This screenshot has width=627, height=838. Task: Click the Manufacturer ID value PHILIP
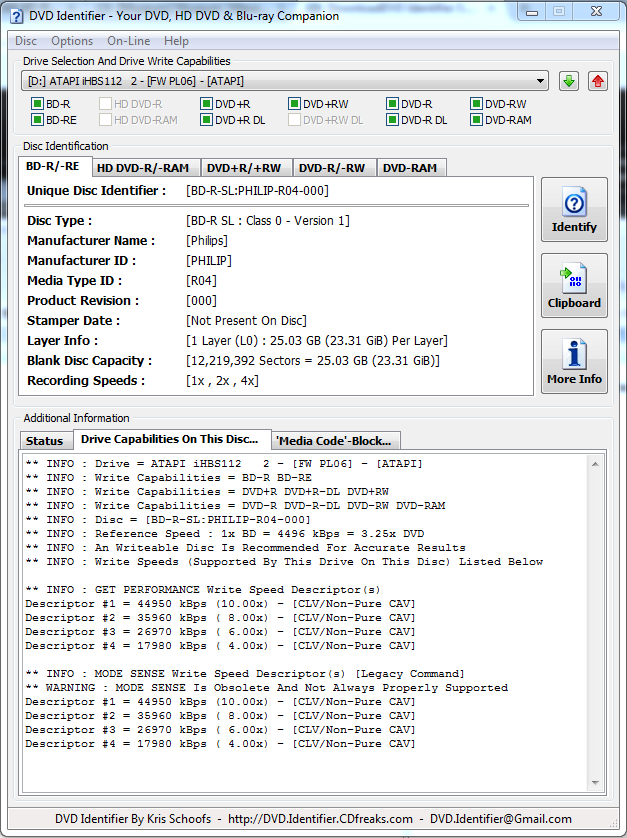coord(209,261)
